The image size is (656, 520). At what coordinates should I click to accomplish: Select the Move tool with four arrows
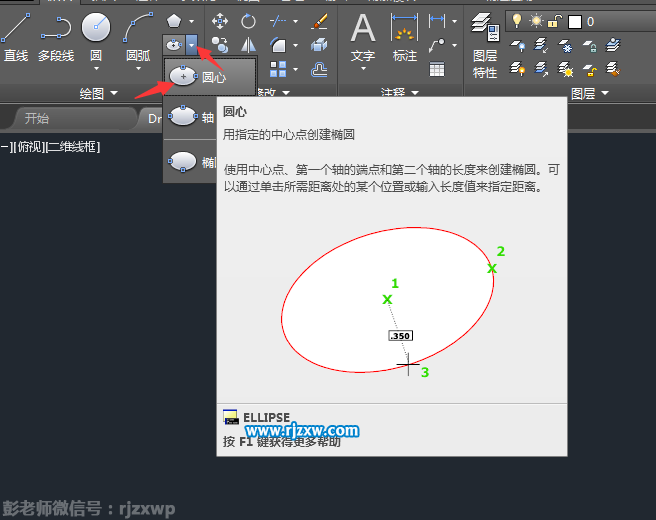click(220, 21)
